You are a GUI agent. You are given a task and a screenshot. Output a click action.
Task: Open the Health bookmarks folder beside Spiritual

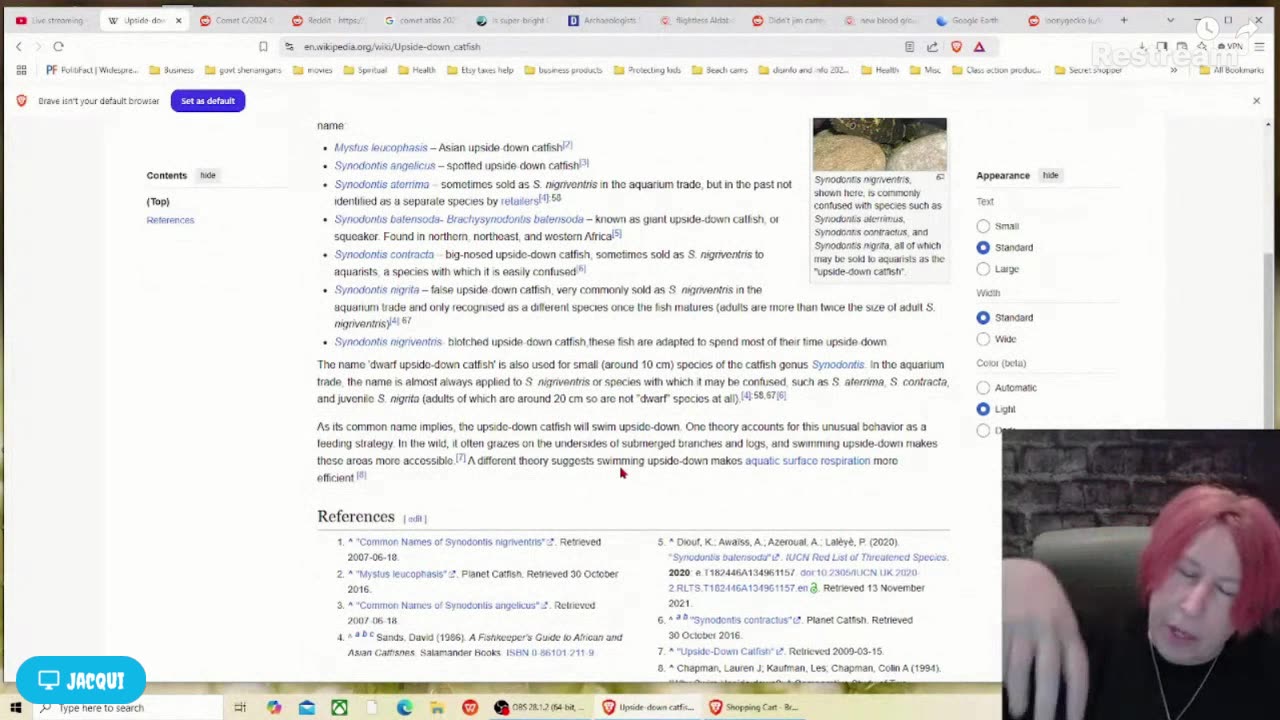pyautogui.click(x=416, y=70)
